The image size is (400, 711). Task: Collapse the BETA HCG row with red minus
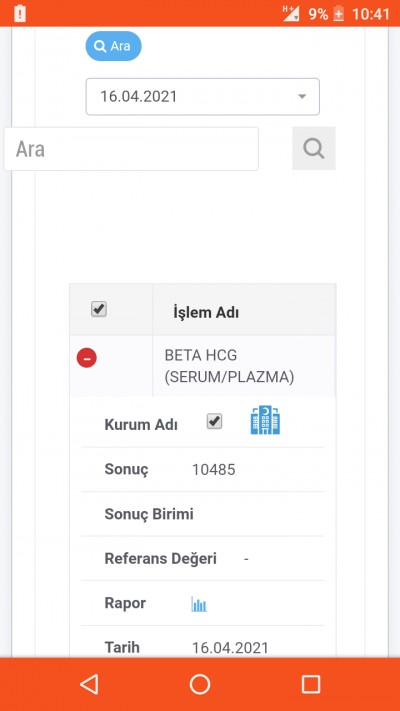(x=87, y=358)
